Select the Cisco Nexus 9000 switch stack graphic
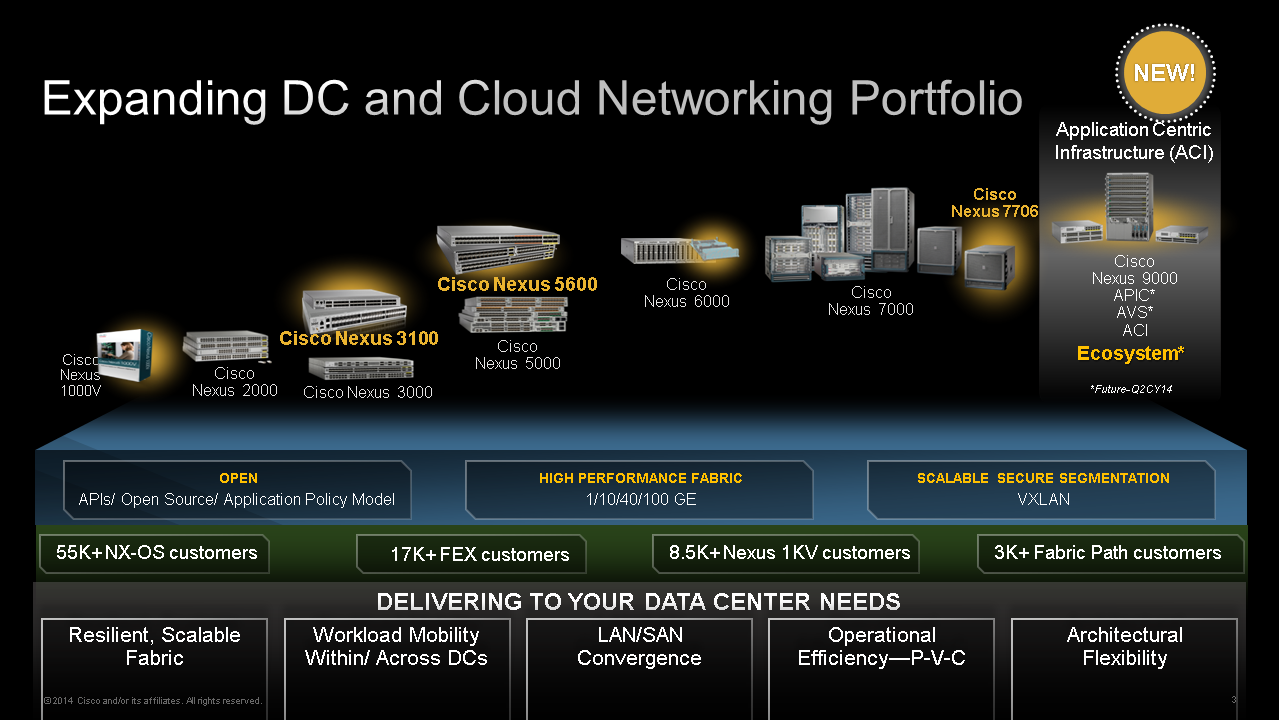The height and width of the screenshot is (720, 1279). pos(1128,210)
